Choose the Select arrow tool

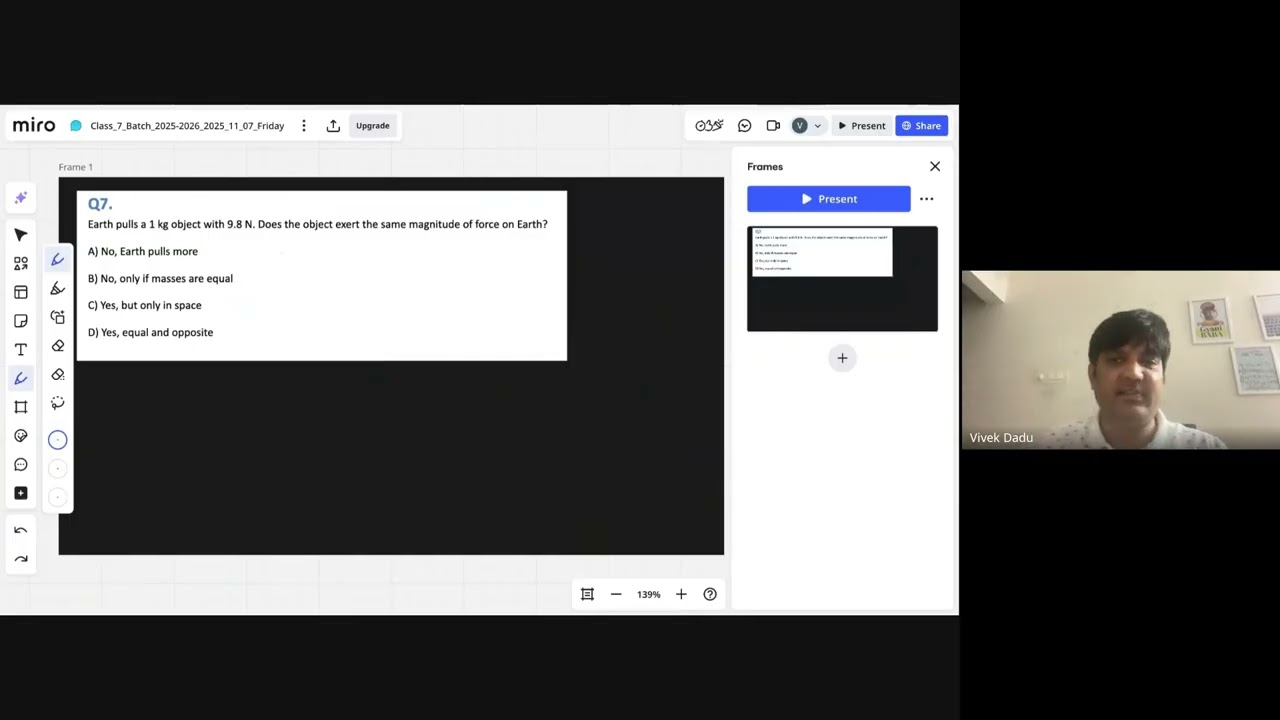21,235
